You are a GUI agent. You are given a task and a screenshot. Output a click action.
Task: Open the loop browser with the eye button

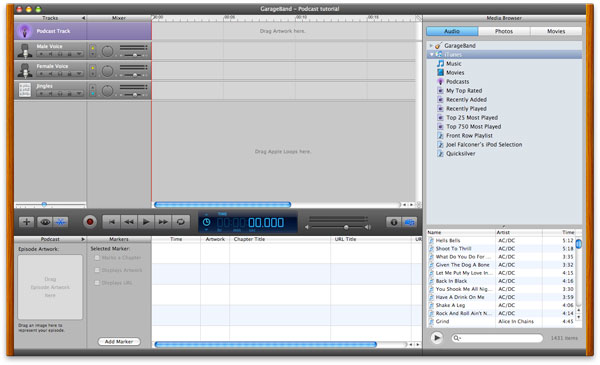(x=45, y=222)
